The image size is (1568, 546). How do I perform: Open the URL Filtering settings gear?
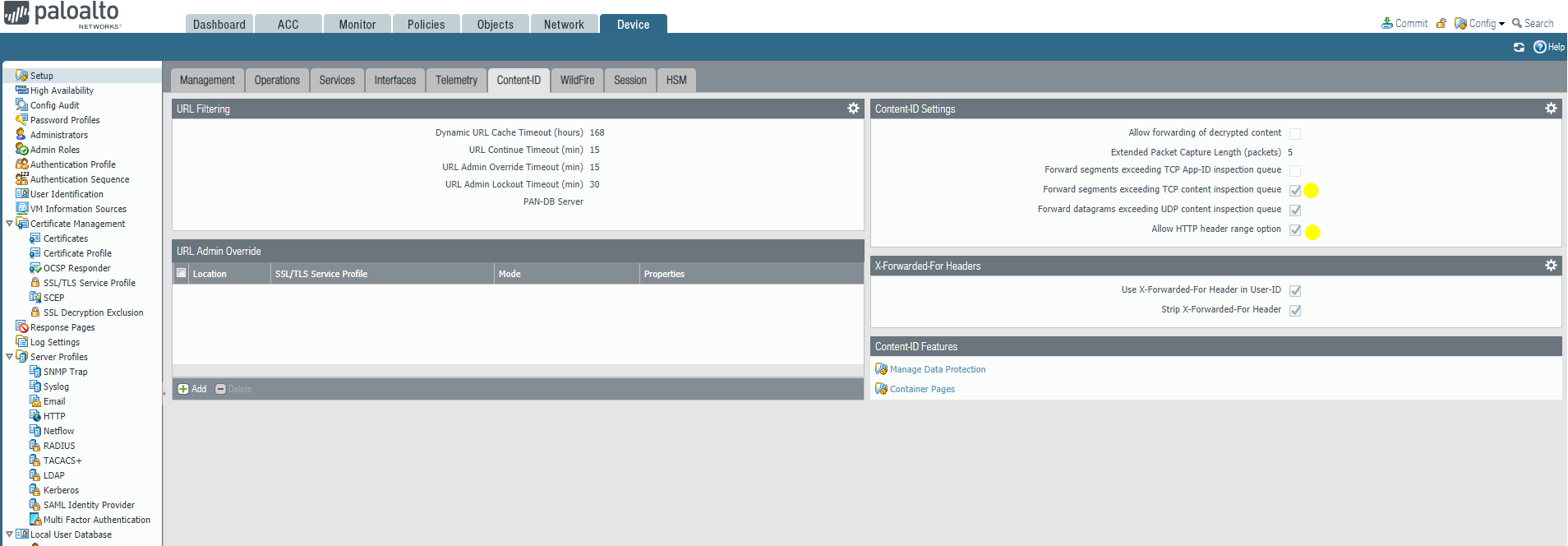(x=853, y=109)
